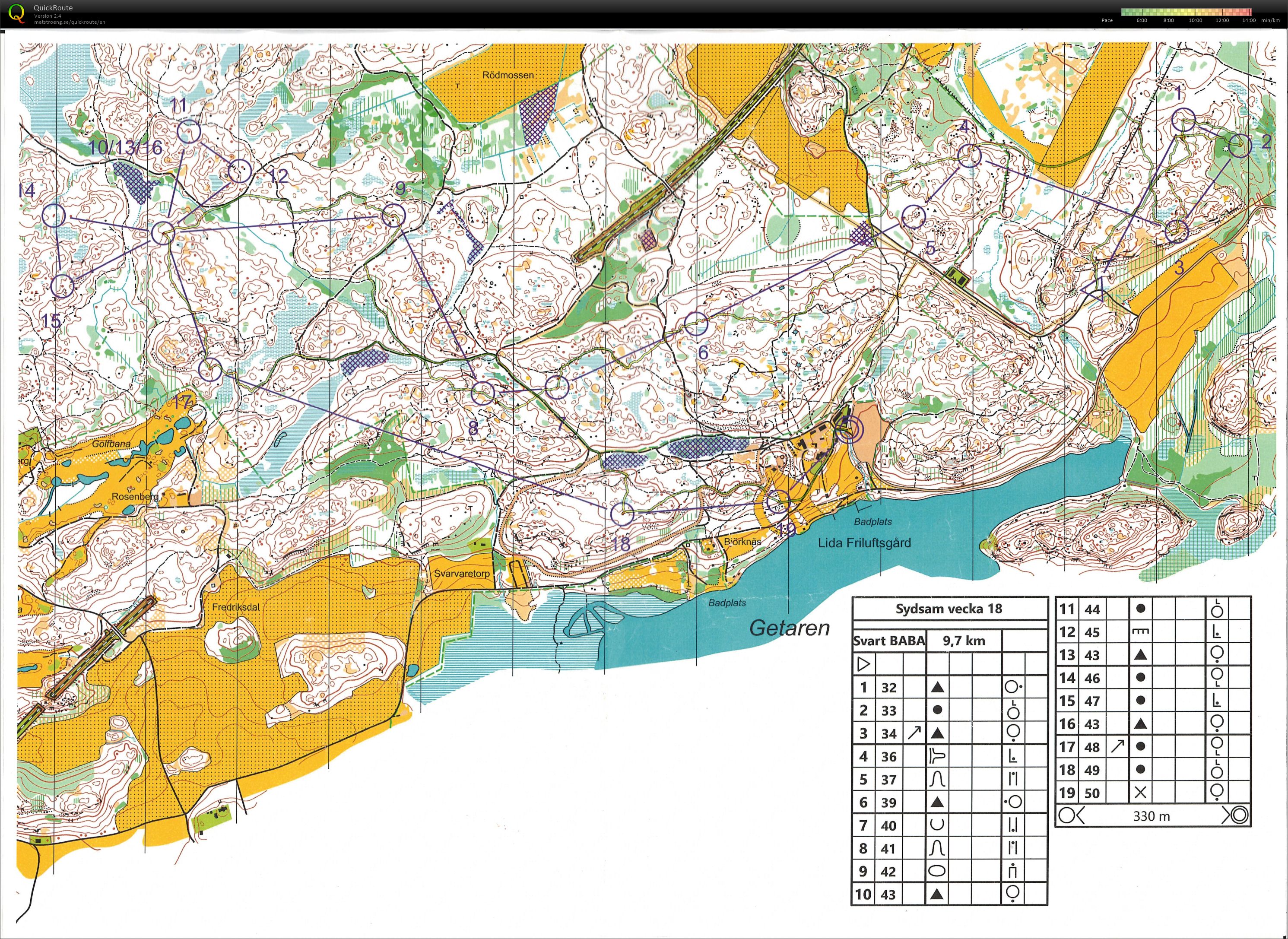Viewport: 1288px width, 939px height.
Task: Click the position symbol in row 9
Action: 1012,871
